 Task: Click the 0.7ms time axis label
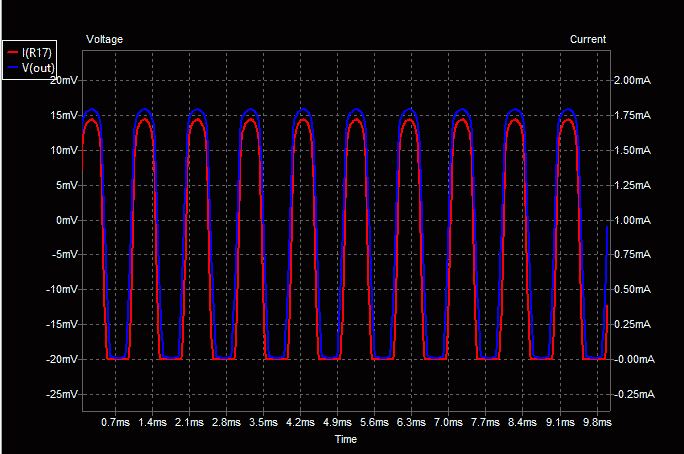pyautogui.click(x=116, y=422)
